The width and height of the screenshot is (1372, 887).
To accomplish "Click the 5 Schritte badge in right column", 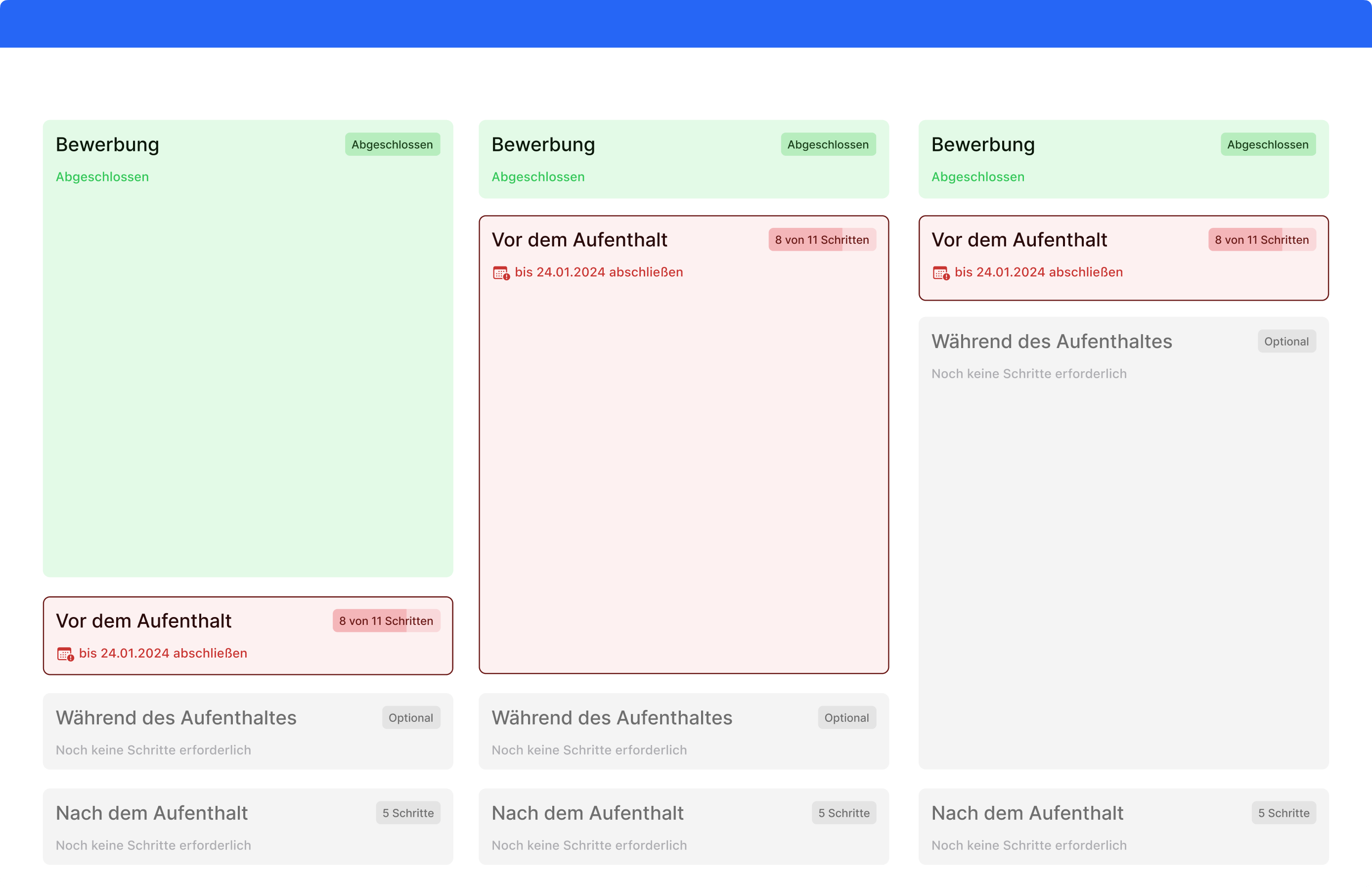I will 1283,813.
